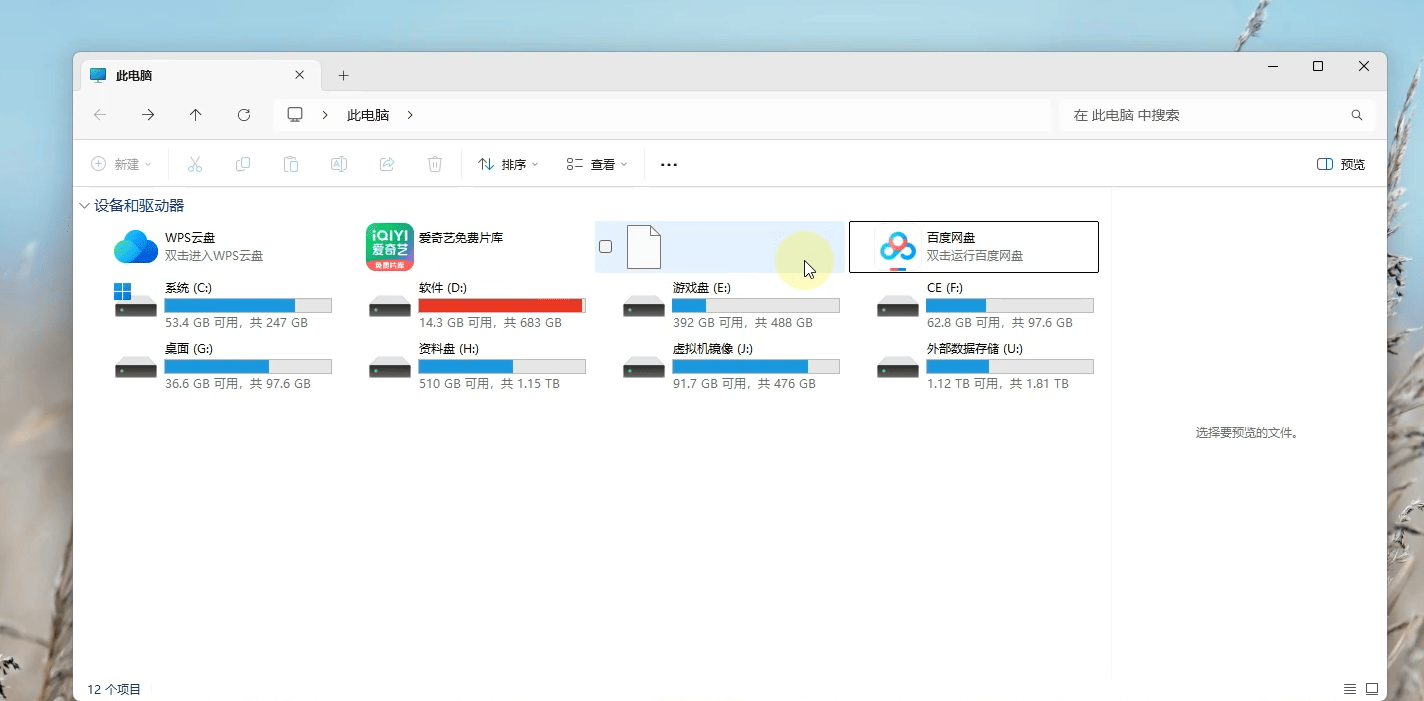Switch to large icons view in status bar
Image resolution: width=1424 pixels, height=701 pixels.
pos(1372,689)
